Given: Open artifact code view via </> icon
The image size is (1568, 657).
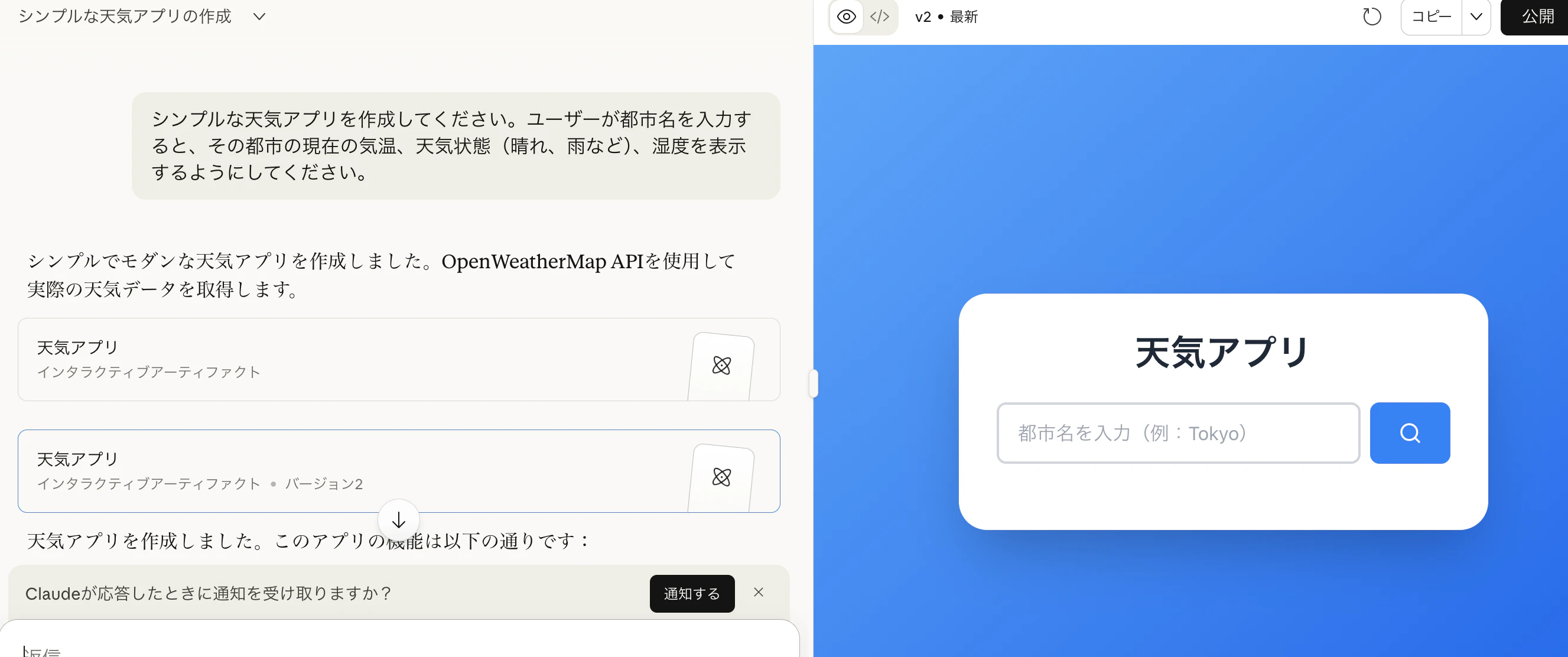Looking at the screenshot, I should 879,17.
